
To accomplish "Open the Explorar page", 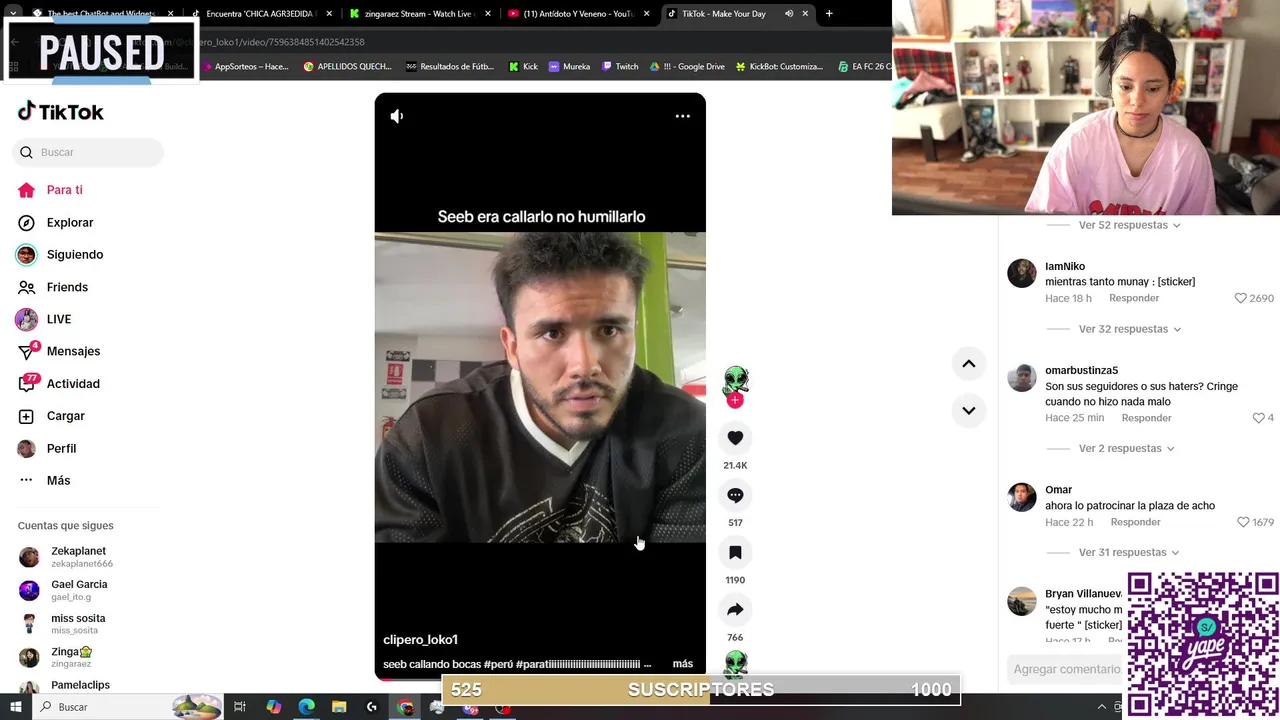I will [x=56, y=222].
